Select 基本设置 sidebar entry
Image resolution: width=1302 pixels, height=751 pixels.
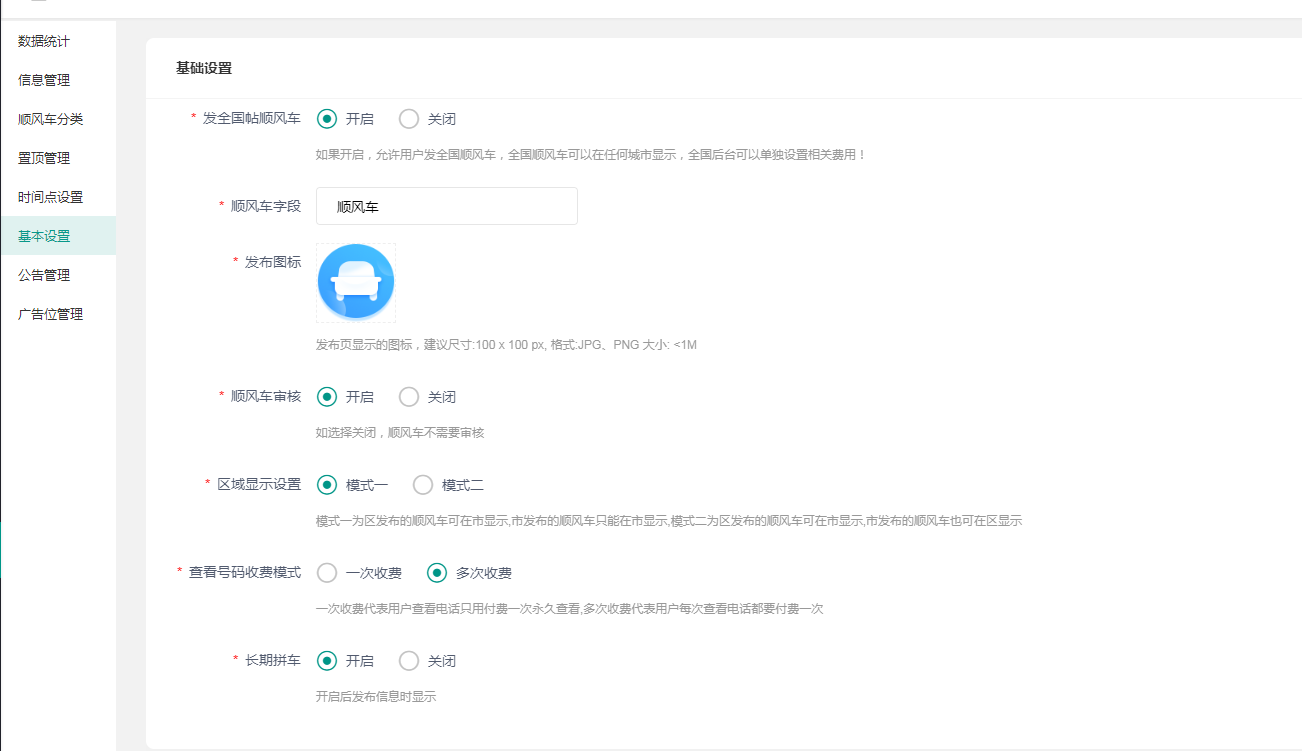tap(44, 236)
